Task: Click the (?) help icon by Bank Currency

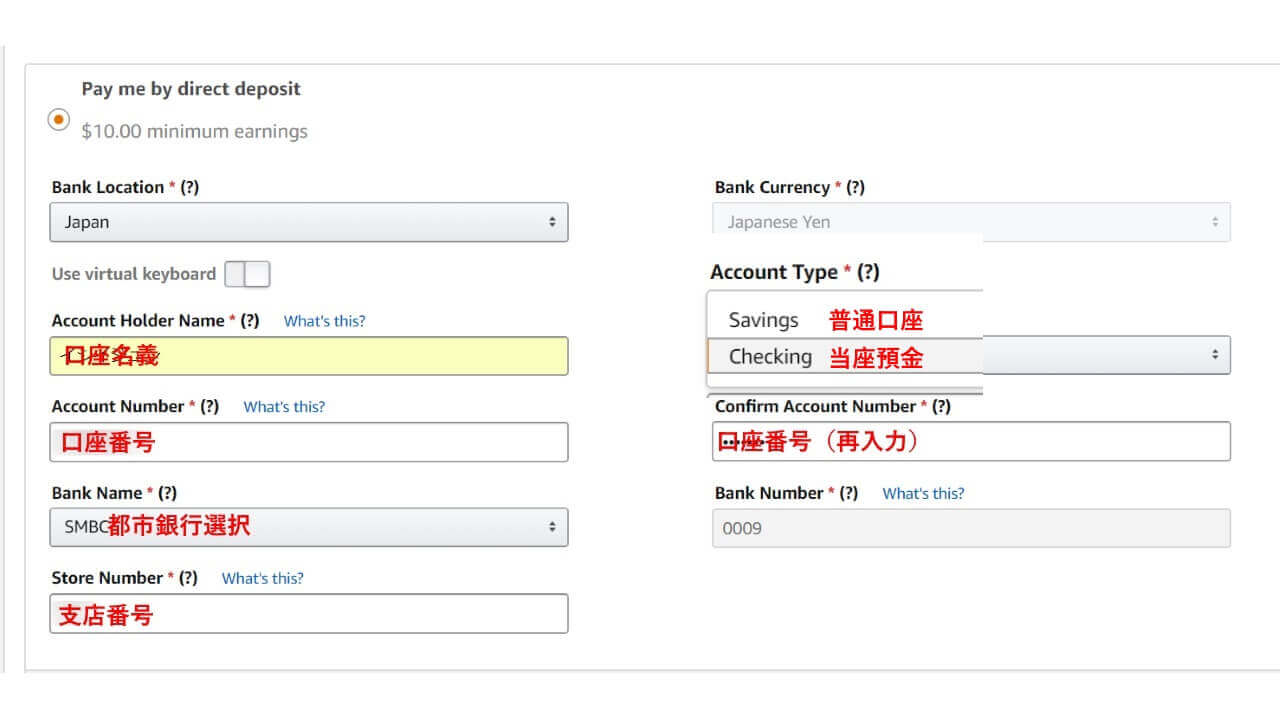Action: tap(855, 187)
